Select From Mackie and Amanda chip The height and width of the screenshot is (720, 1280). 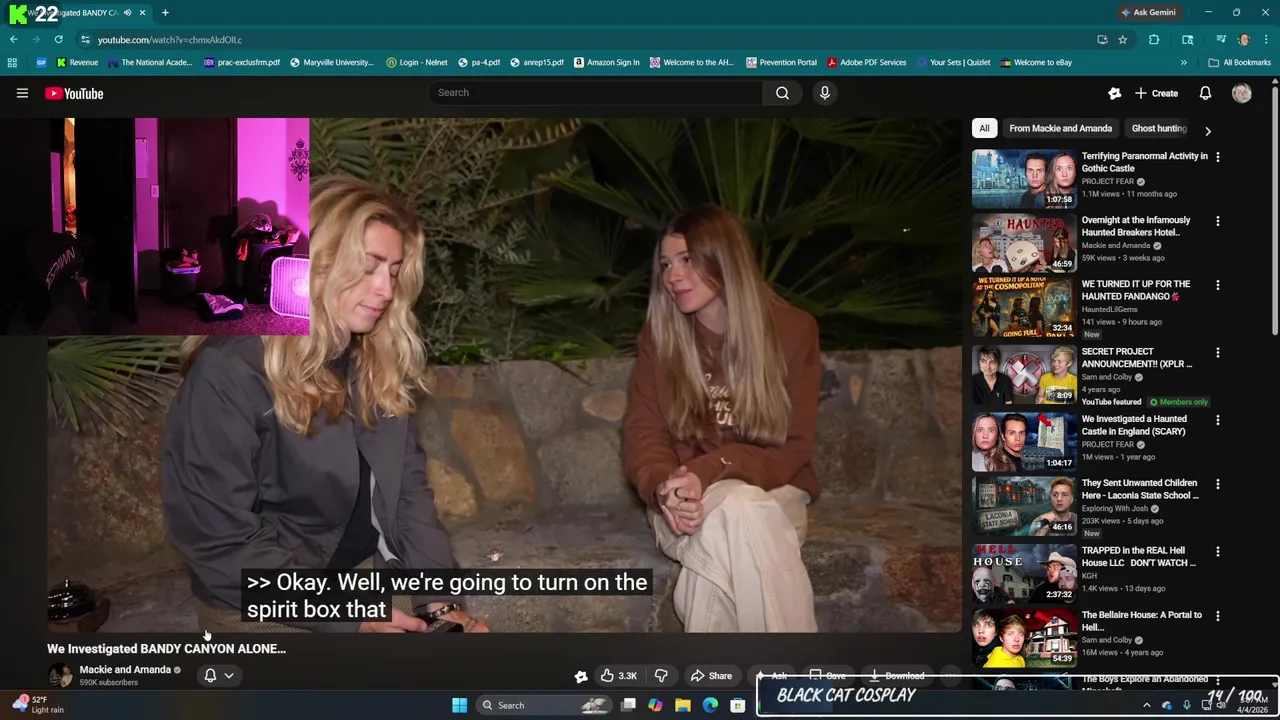1060,128
